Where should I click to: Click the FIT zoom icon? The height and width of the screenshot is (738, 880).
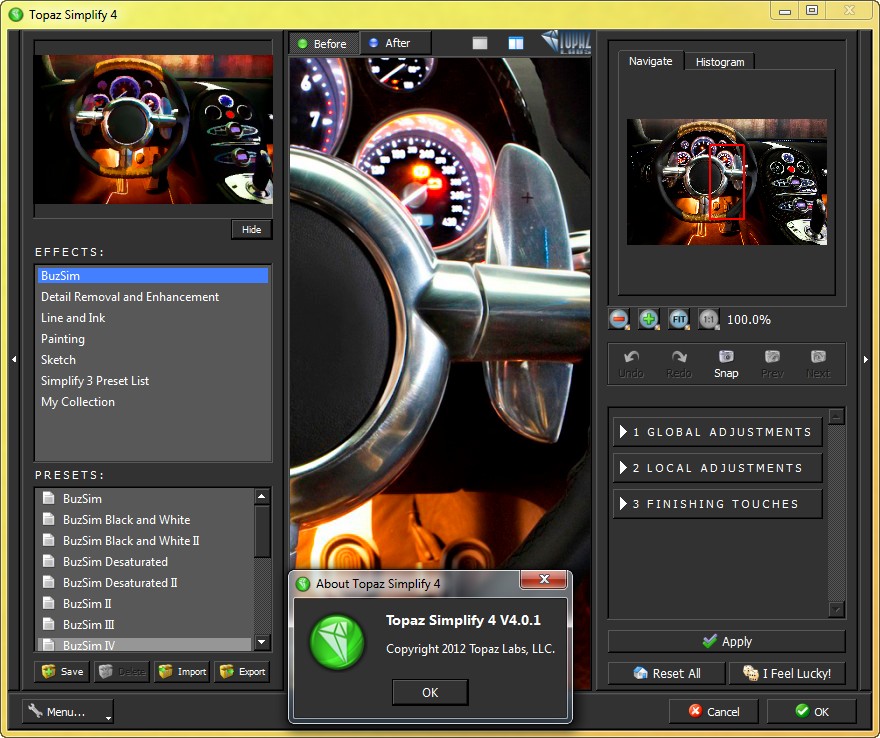tap(679, 319)
